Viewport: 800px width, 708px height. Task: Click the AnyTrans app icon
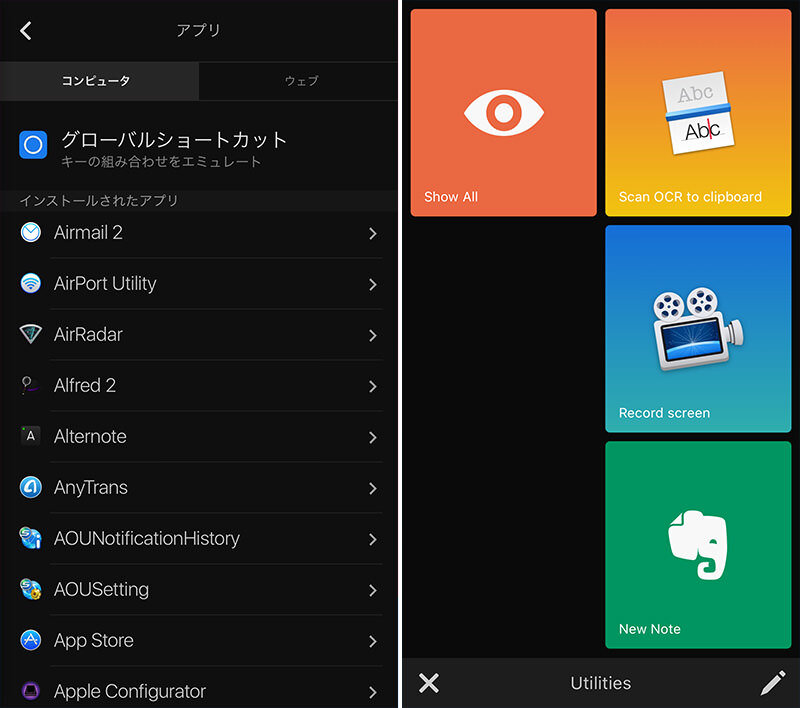[31, 487]
